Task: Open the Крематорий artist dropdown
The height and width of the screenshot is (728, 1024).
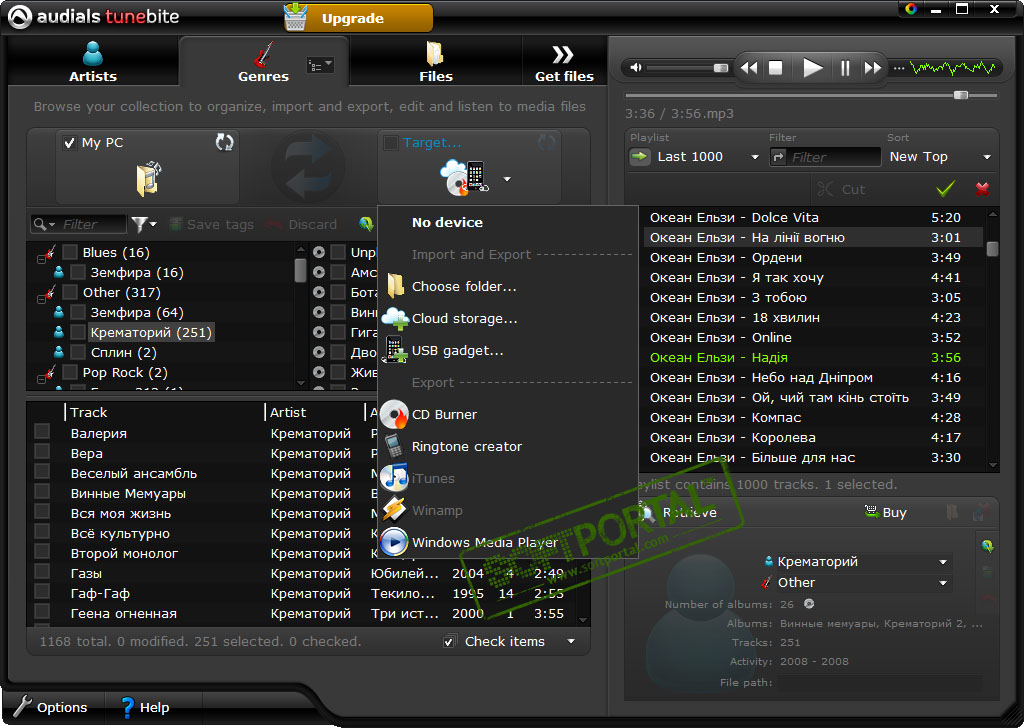Action: point(942,562)
